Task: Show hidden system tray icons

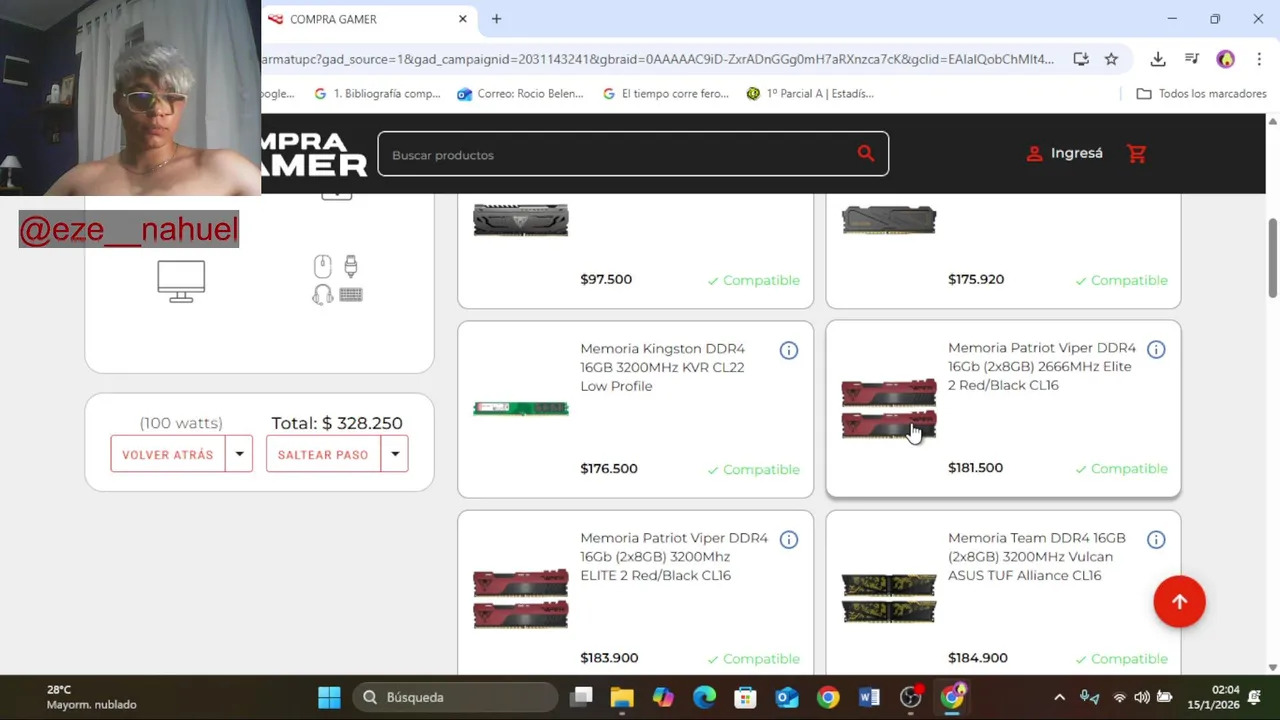Action: point(1060,697)
